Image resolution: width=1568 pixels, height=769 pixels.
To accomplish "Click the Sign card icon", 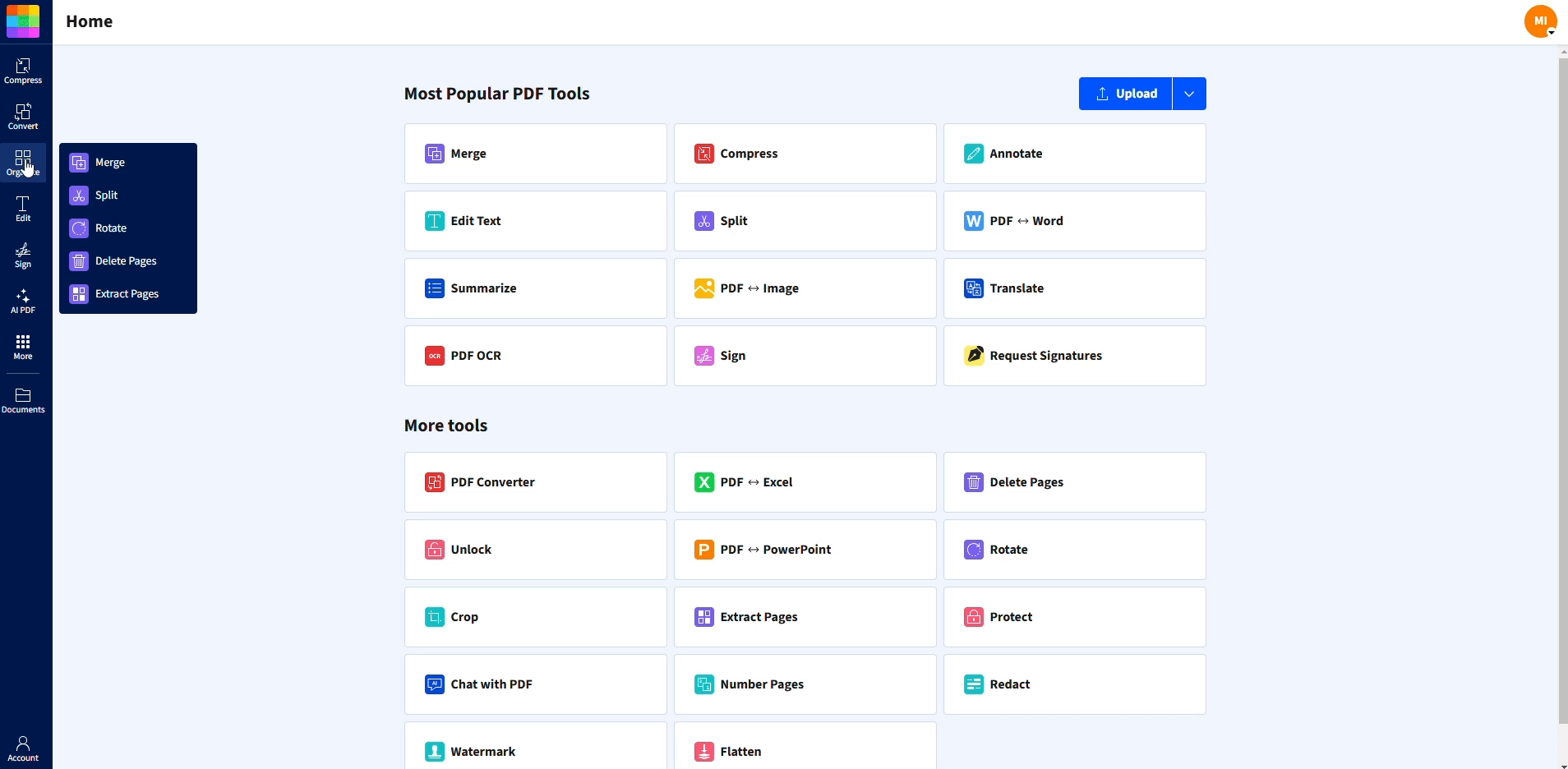I will pos(704,356).
